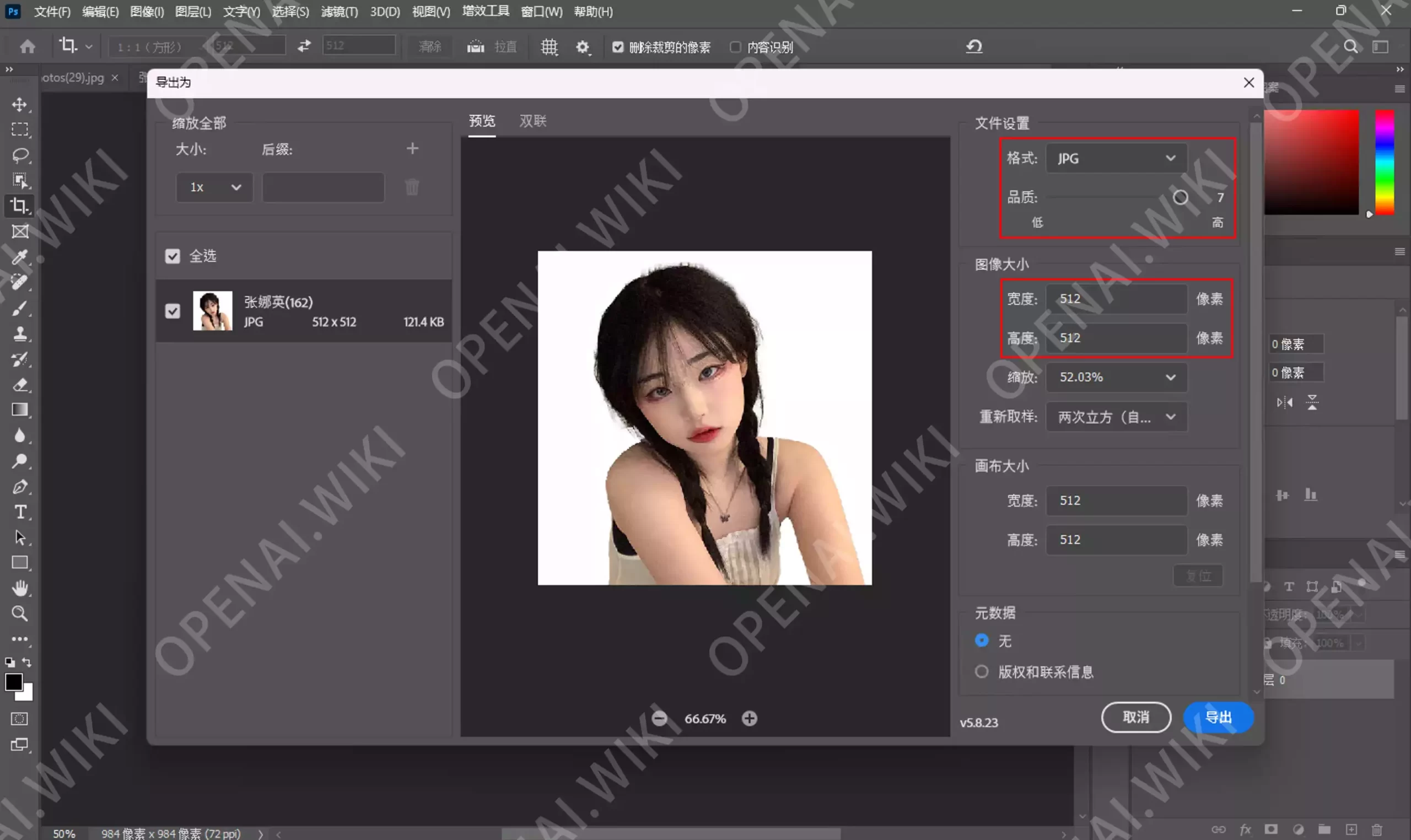The image size is (1411, 840).
Task: Select the Spot Healing Brush tool
Action: 20,282
